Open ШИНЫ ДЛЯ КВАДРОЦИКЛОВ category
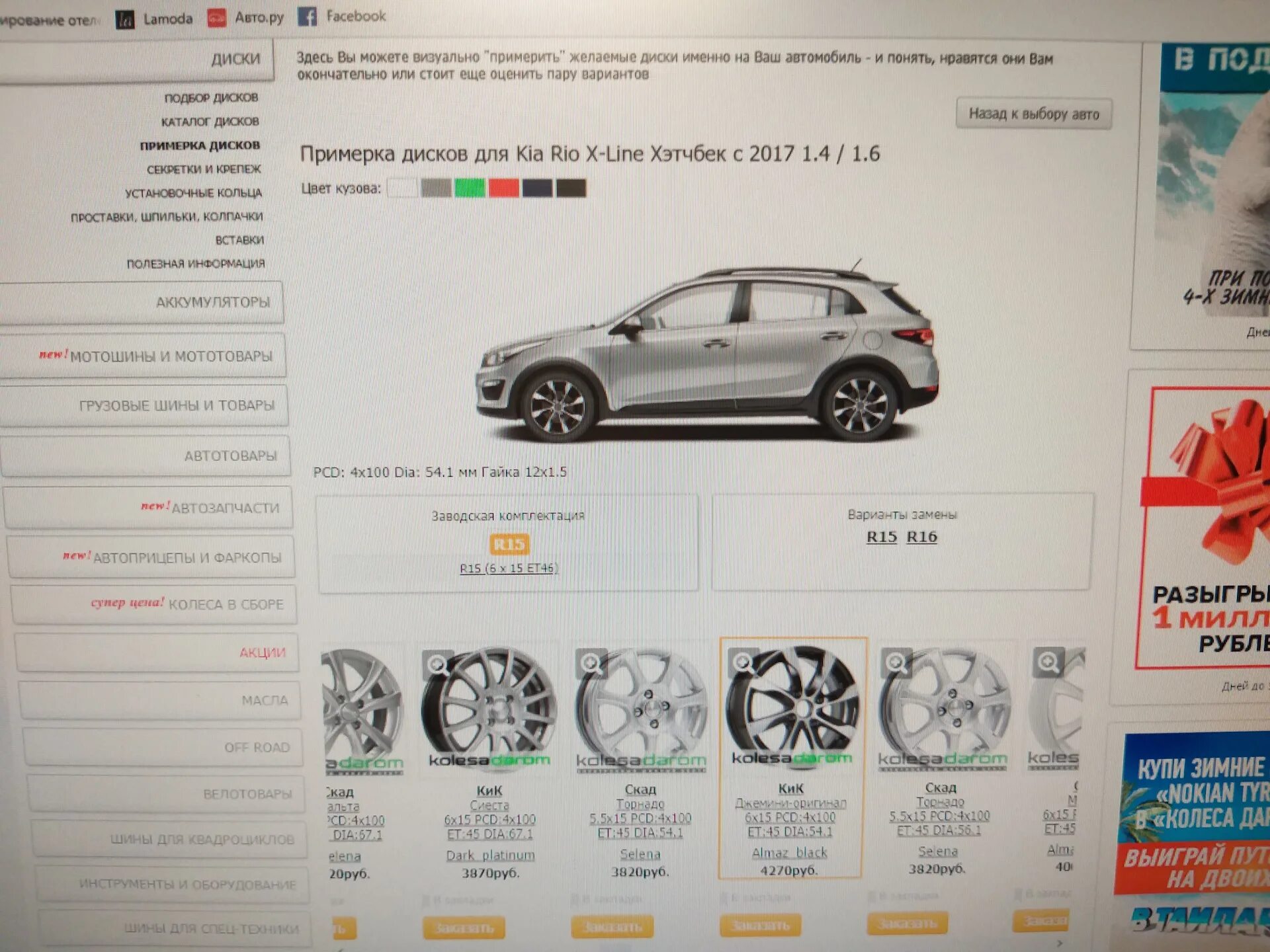1270x952 pixels. pos(169,839)
